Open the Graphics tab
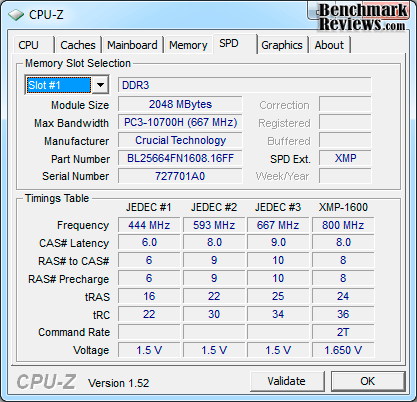The width and height of the screenshot is (417, 402). [282, 45]
